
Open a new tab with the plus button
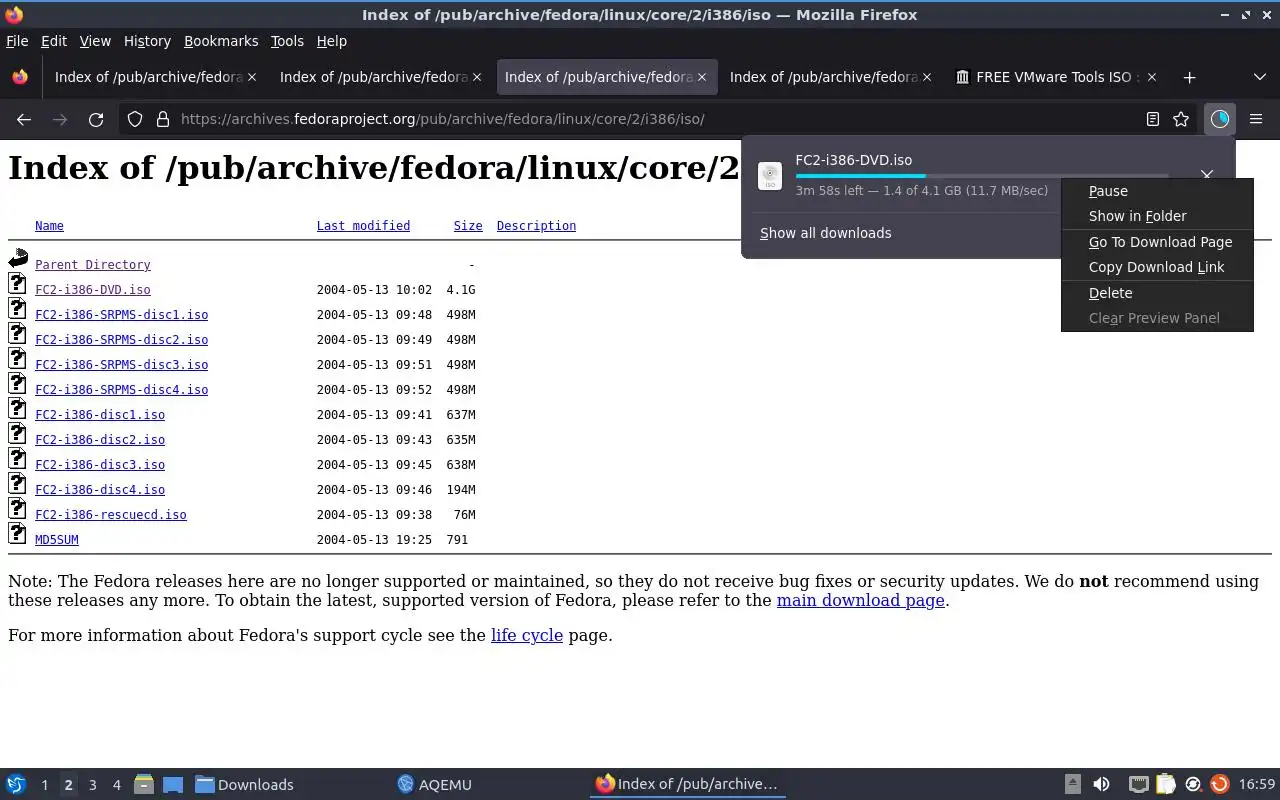(1189, 77)
